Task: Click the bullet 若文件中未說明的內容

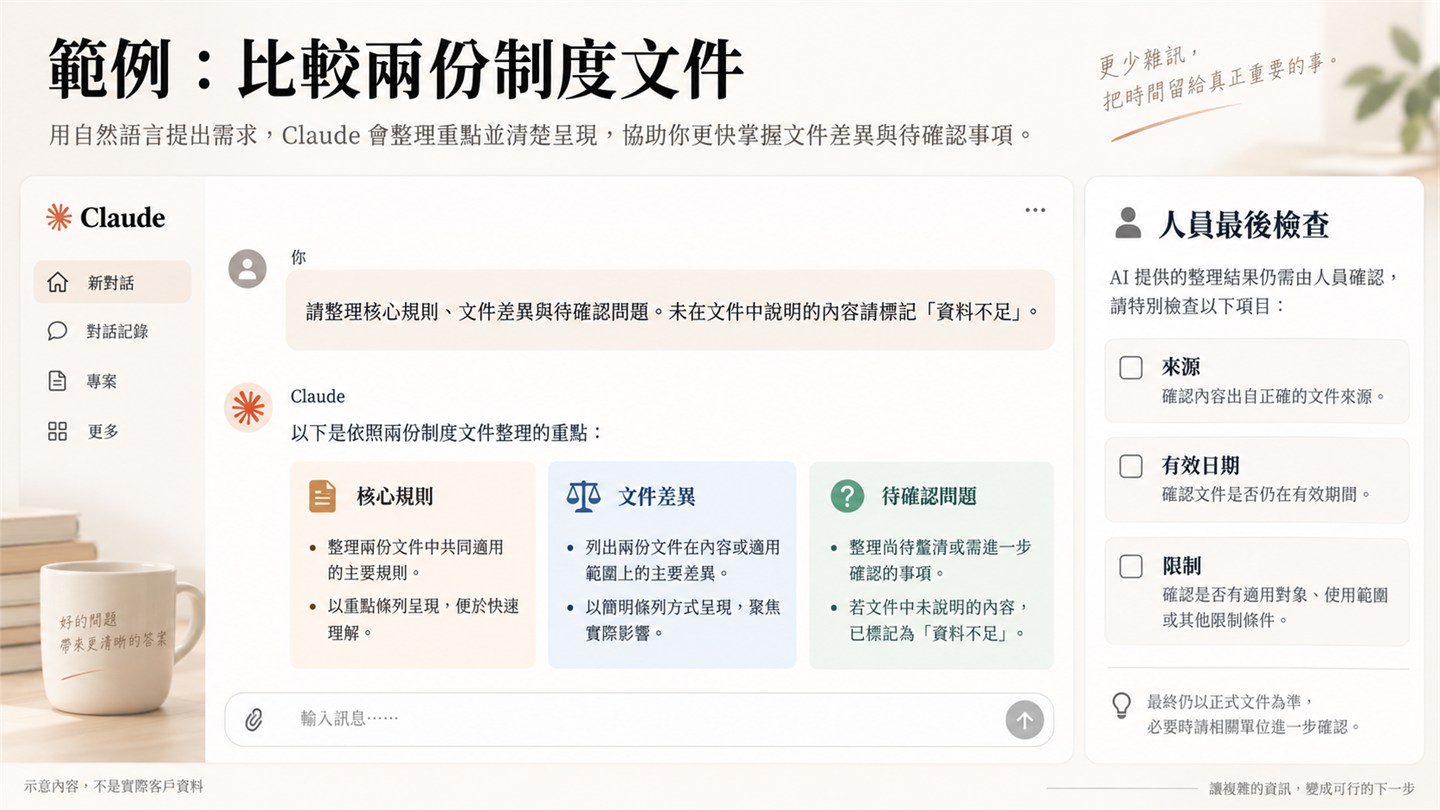Action: 940,619
